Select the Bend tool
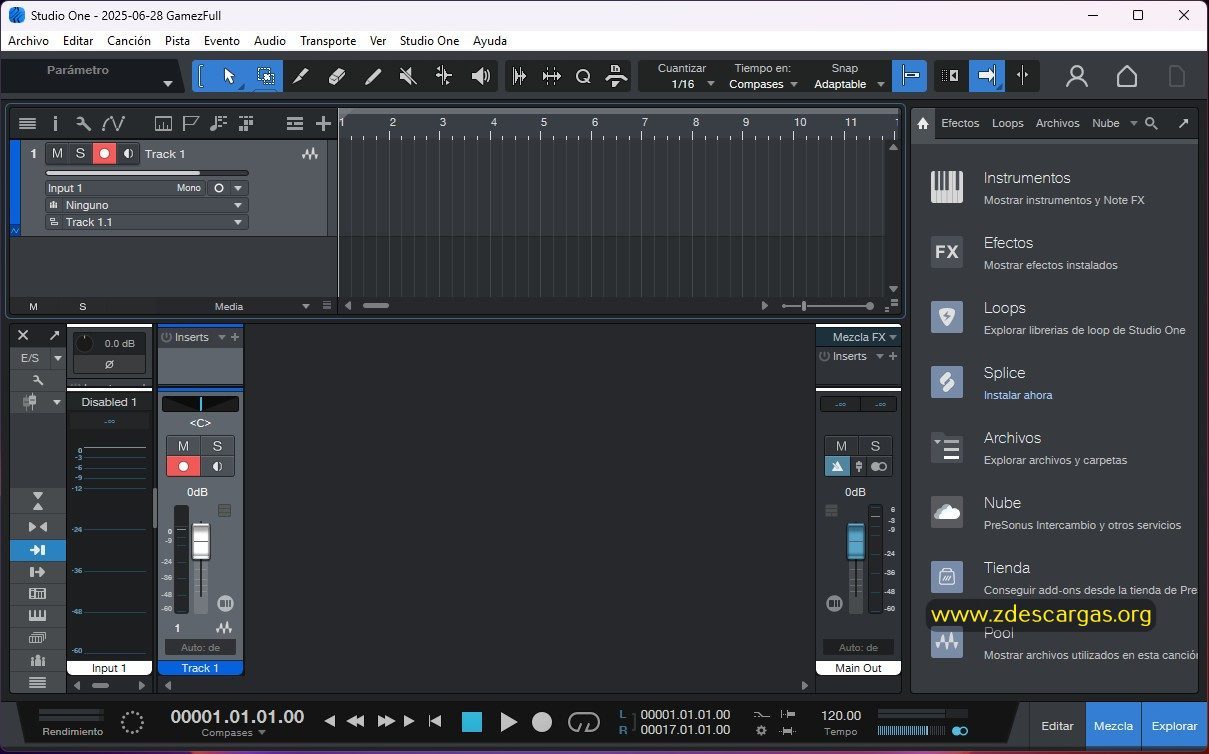Image resolution: width=1209 pixels, height=754 pixels. click(444, 76)
